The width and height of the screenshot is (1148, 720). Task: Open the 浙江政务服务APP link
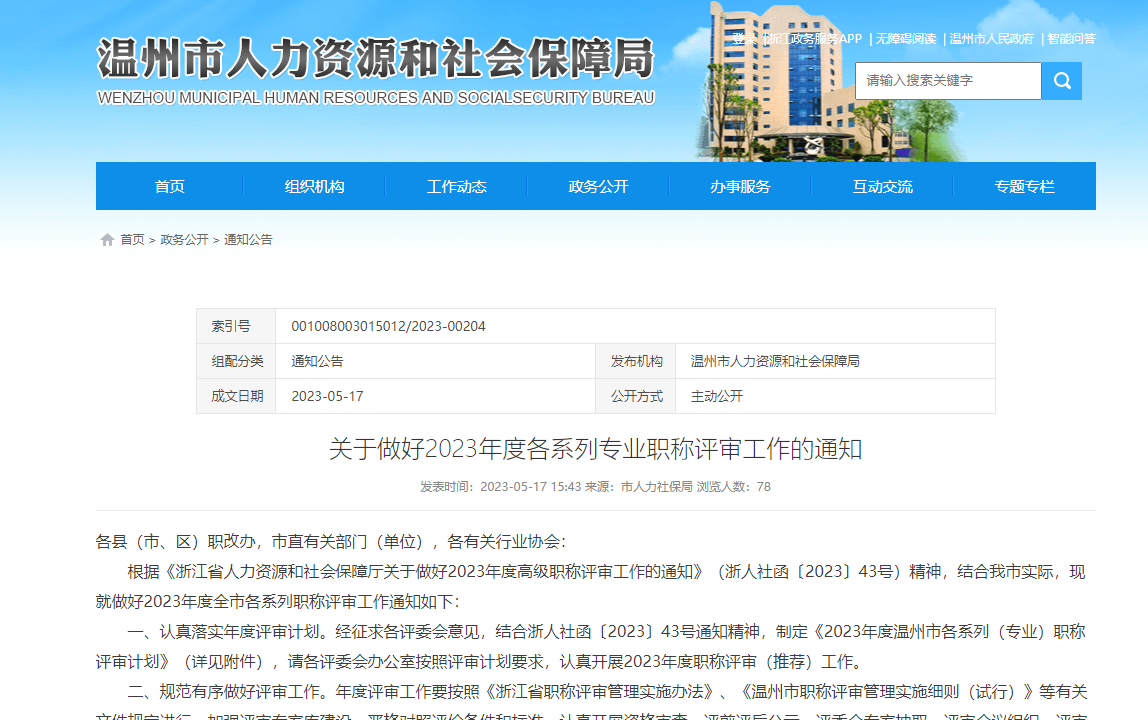click(x=814, y=39)
